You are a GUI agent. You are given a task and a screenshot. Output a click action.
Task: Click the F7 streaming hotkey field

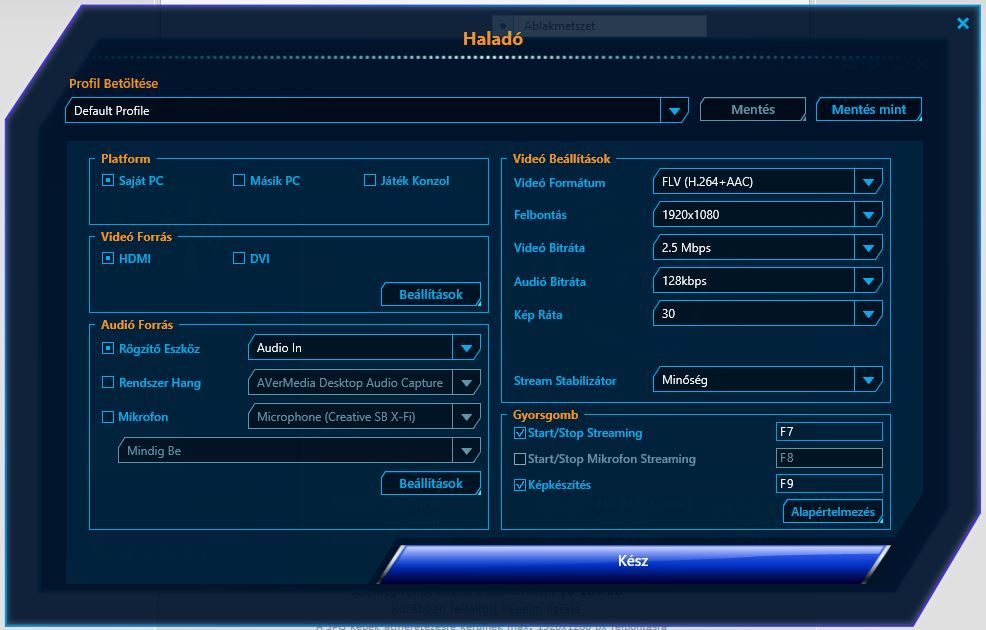pyautogui.click(x=829, y=432)
